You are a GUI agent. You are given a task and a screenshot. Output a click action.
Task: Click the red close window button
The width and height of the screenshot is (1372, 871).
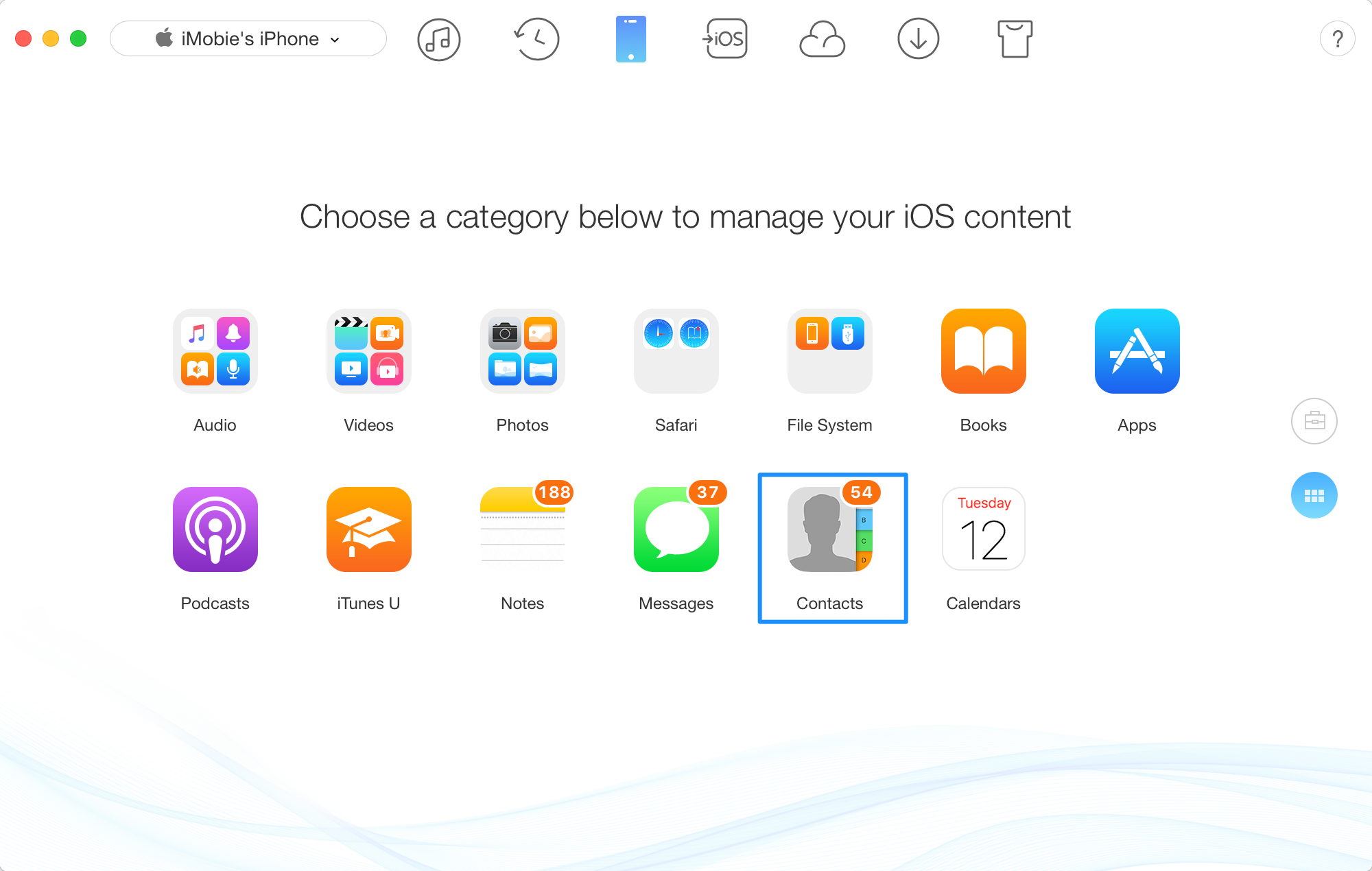click(x=23, y=38)
